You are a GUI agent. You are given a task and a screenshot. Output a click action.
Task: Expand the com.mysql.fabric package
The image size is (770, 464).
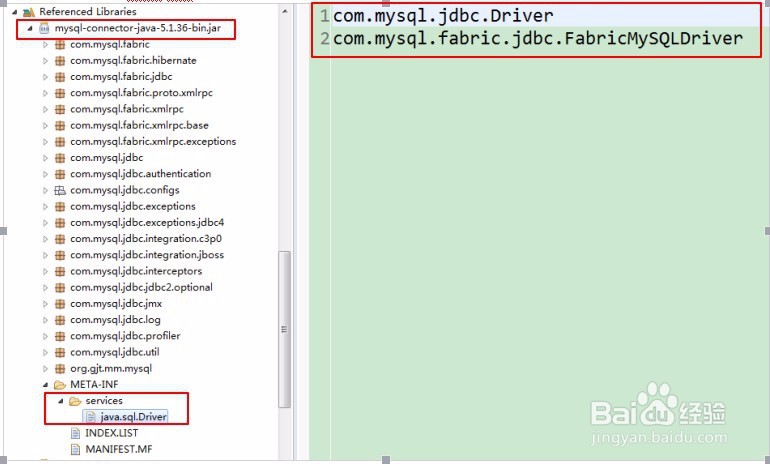tap(45, 45)
